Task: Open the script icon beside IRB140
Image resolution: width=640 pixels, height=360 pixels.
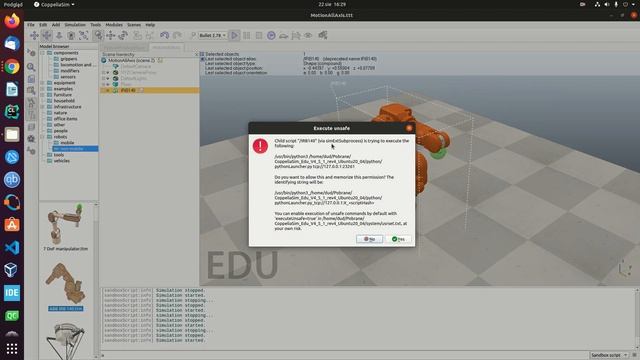Action: 142,90
